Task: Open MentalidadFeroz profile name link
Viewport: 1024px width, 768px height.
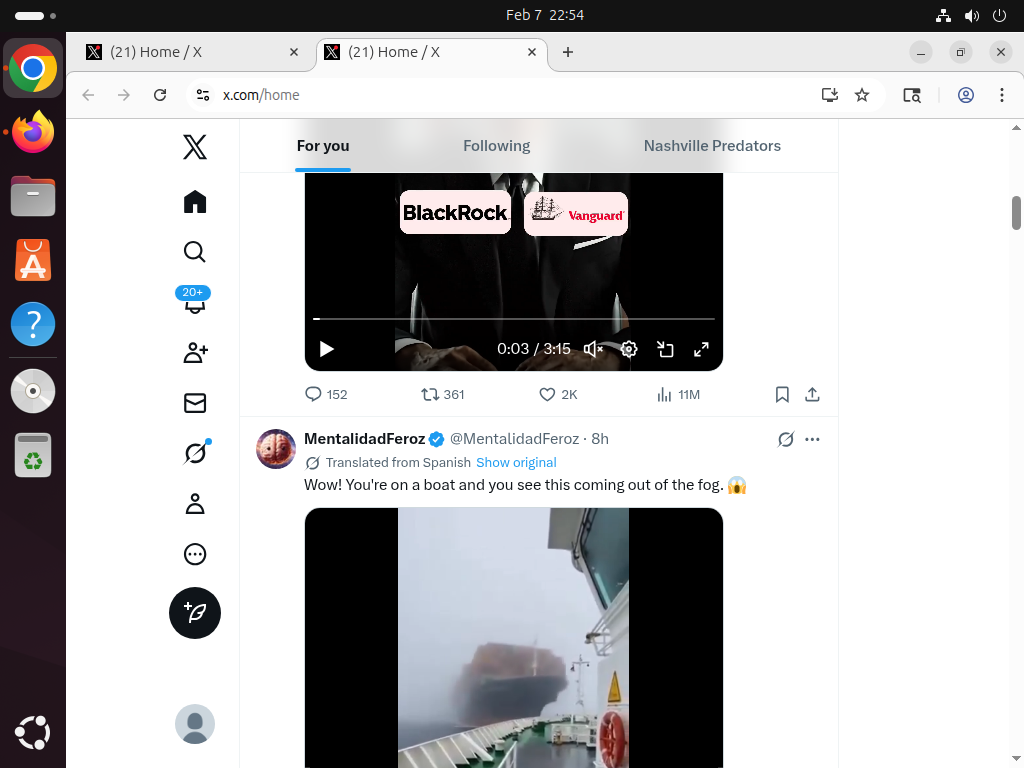Action: 364,439
